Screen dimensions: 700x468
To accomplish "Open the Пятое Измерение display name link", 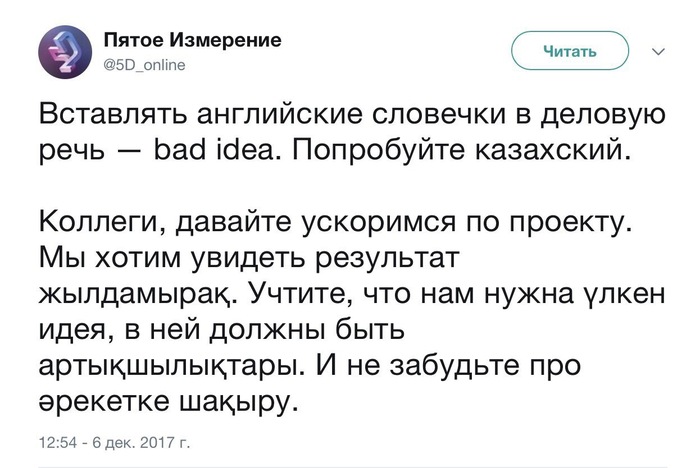I will click(x=193, y=40).
